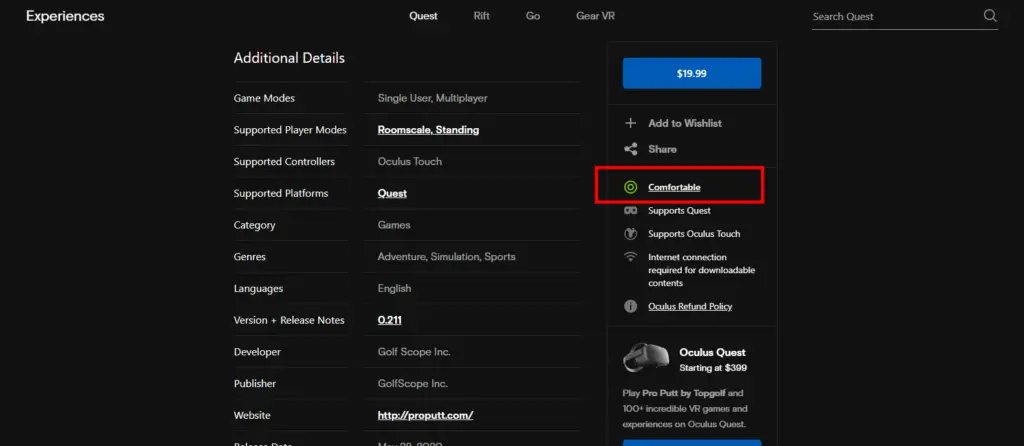1024x446 pixels.
Task: Switch to the Go tab
Action: click(533, 16)
